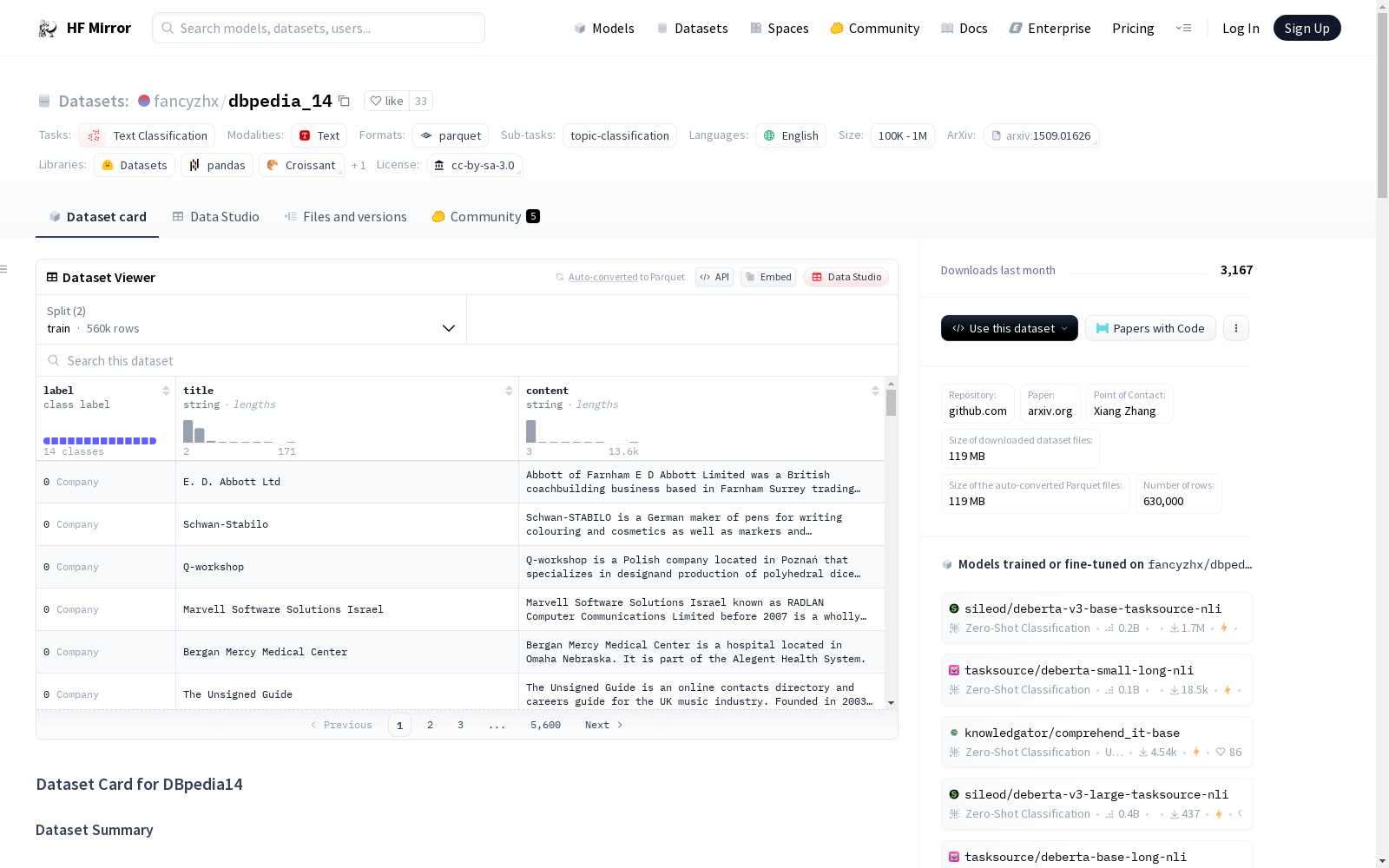Click the datasets stack icon beside 'Datasets:'

click(x=44, y=102)
